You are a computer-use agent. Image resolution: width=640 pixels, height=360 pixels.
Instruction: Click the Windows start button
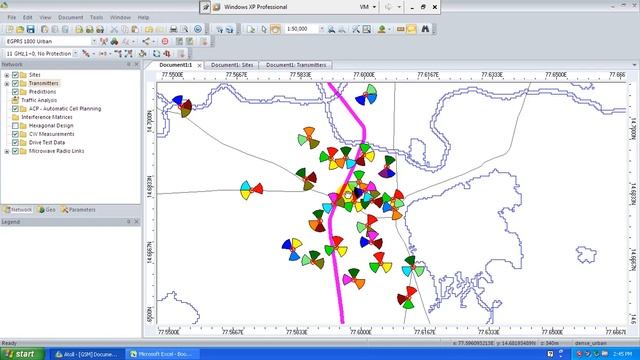[22, 354]
